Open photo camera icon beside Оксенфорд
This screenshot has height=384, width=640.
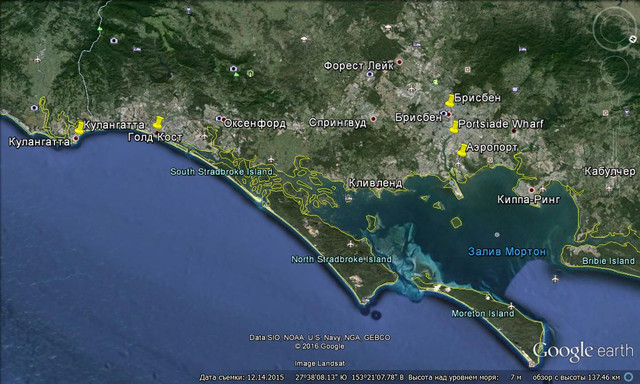[x=219, y=118]
